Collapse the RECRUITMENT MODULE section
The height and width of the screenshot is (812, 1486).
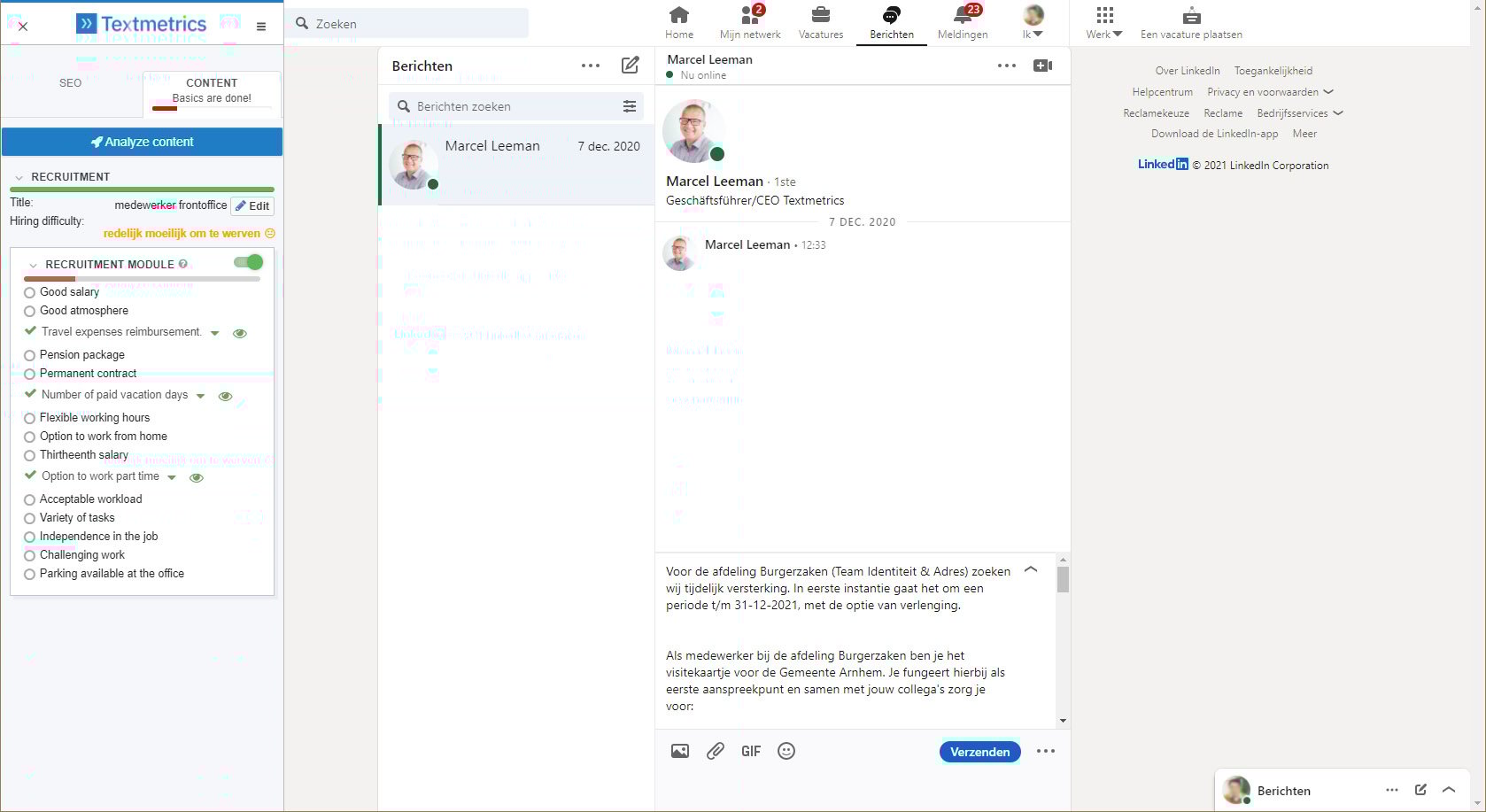coord(34,266)
